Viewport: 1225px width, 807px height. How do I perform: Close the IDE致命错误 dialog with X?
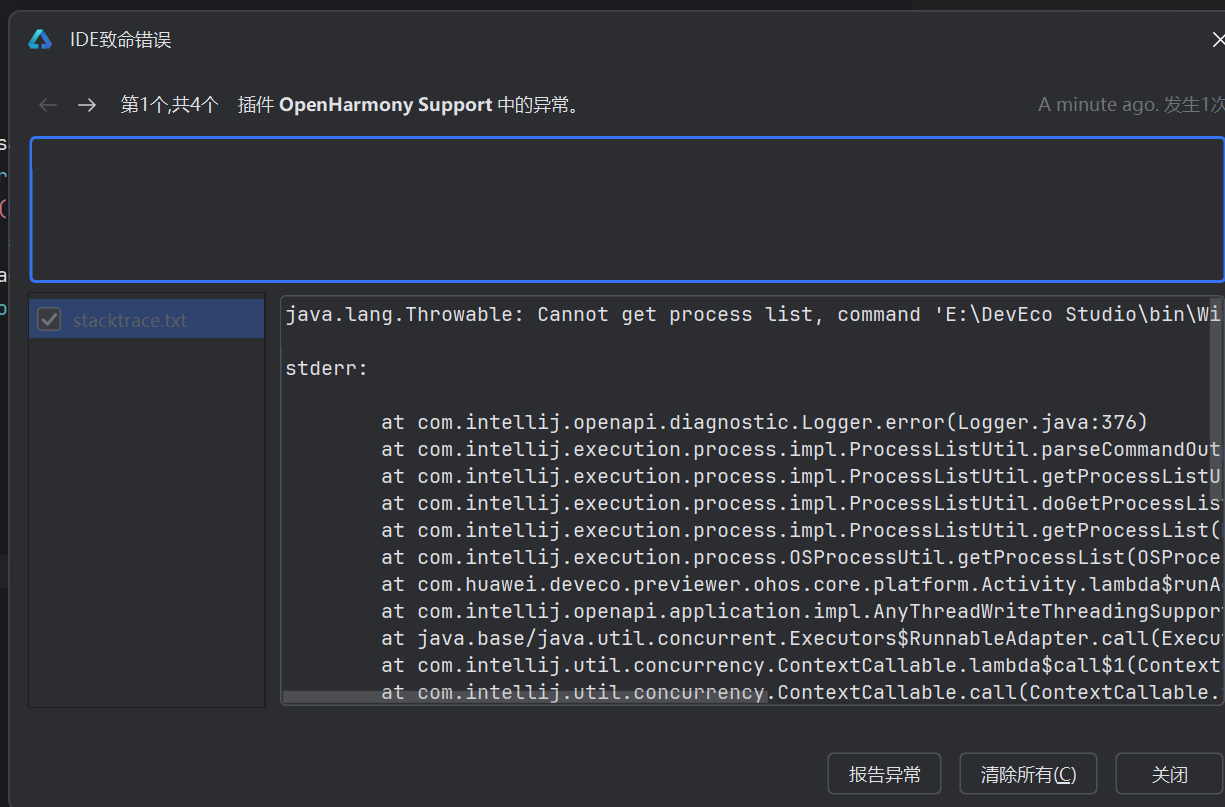tap(1217, 40)
